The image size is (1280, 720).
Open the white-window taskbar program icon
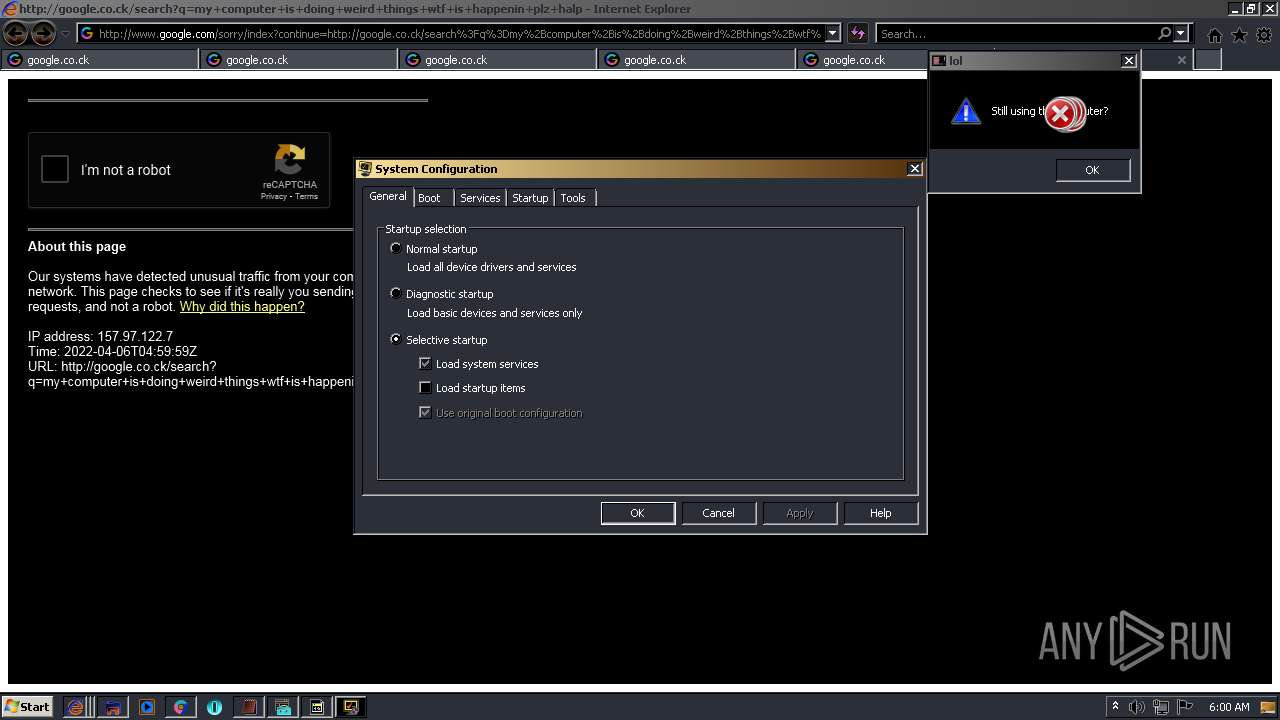pyautogui.click(x=317, y=707)
